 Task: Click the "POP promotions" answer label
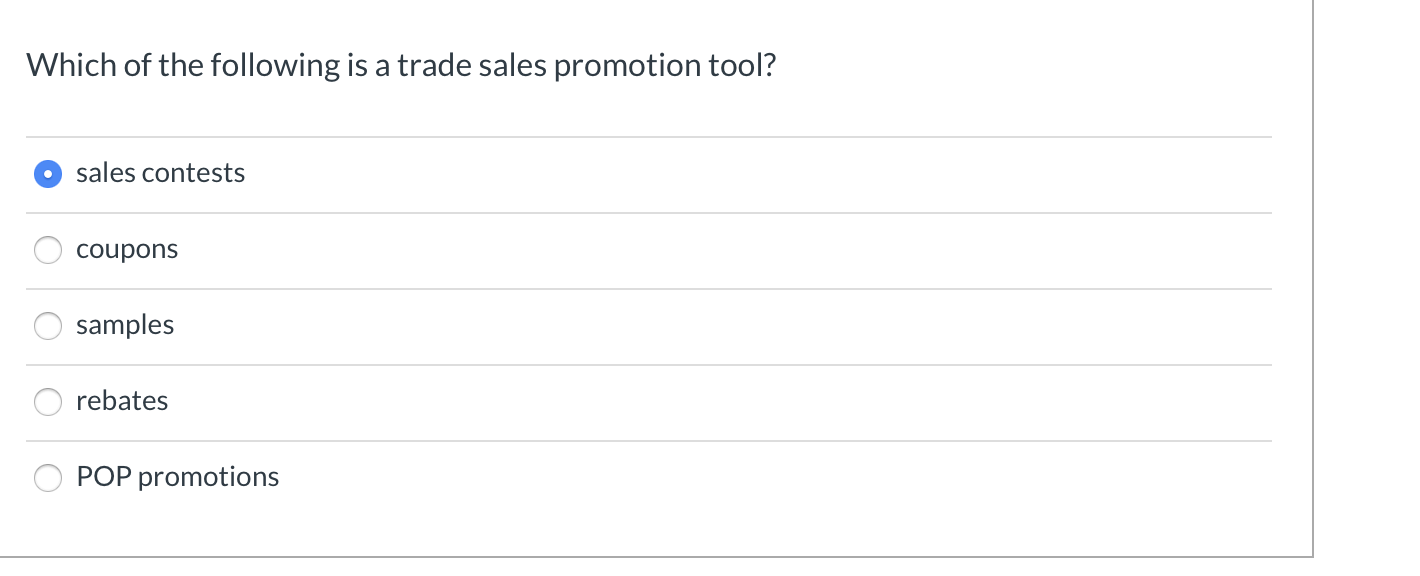pyautogui.click(x=178, y=477)
